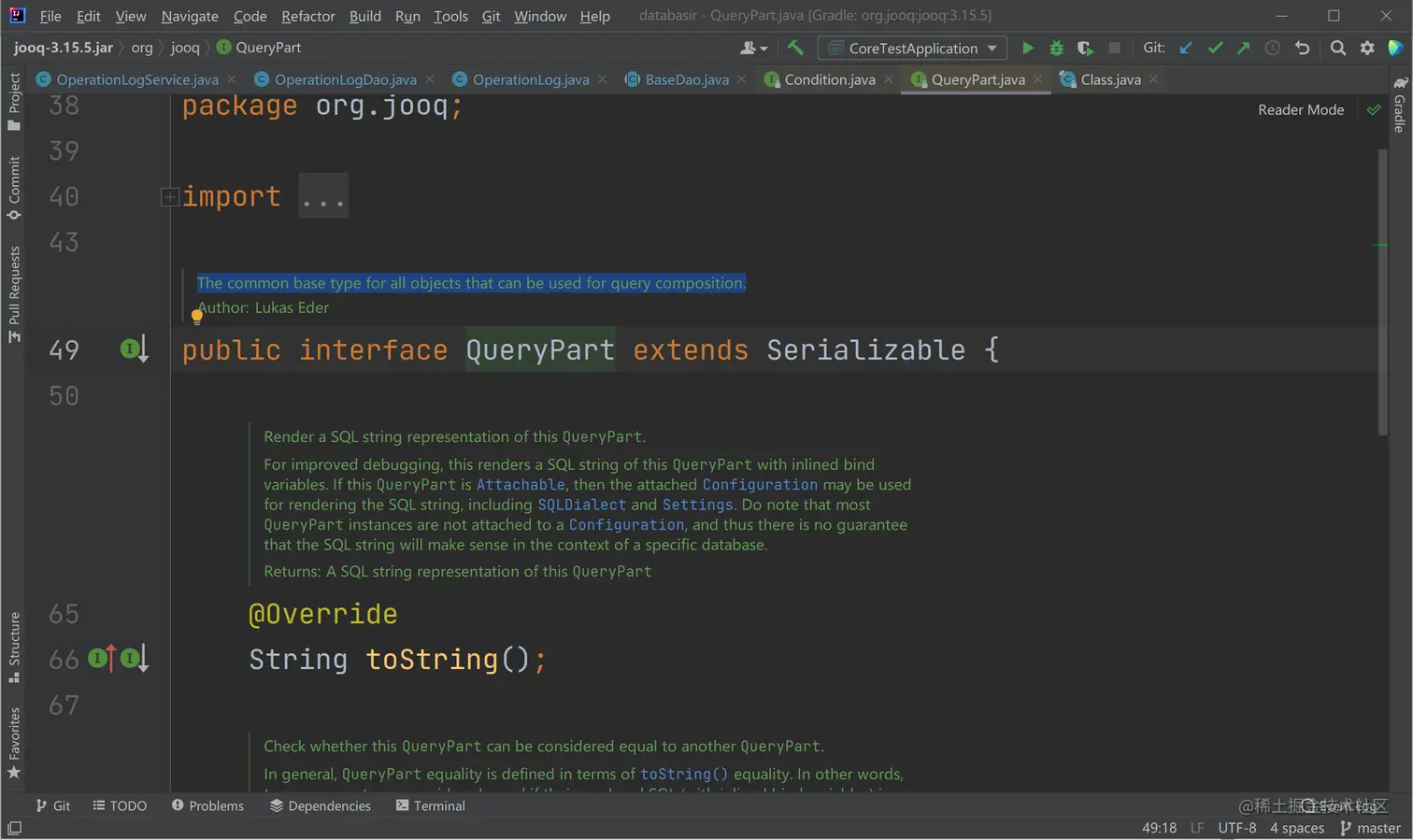This screenshot has height=840, width=1413.
Task: Click the inspections green checkmark indicator
Action: [1373, 109]
